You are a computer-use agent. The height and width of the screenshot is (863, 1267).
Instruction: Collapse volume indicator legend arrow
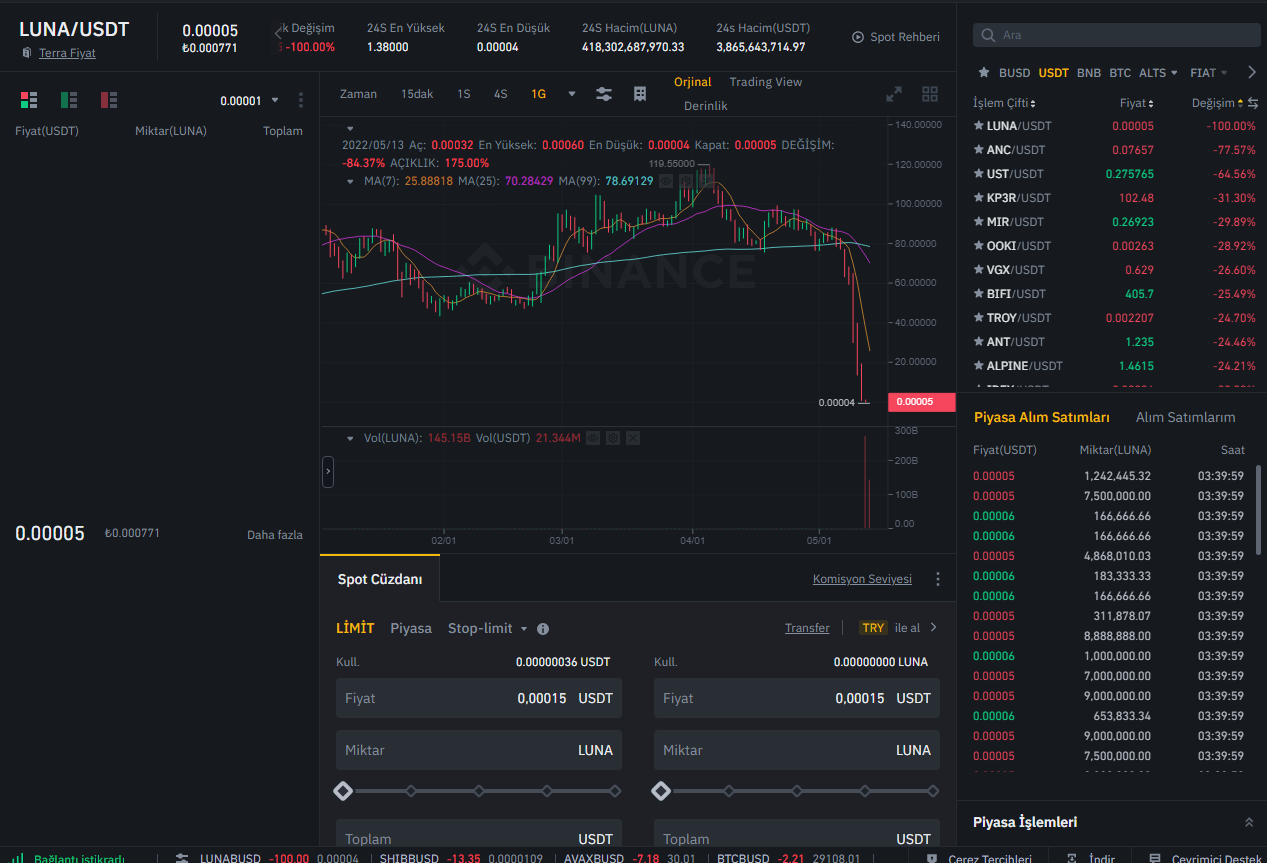tap(349, 438)
